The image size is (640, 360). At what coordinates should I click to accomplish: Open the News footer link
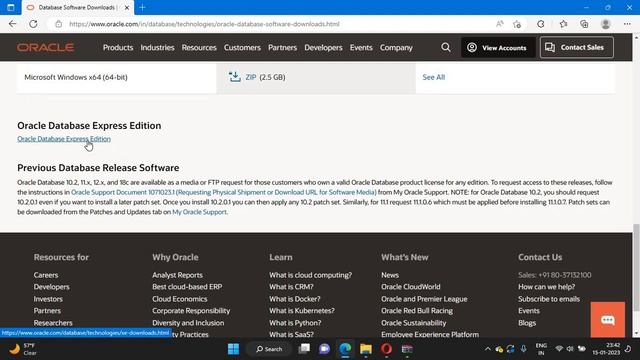point(390,275)
